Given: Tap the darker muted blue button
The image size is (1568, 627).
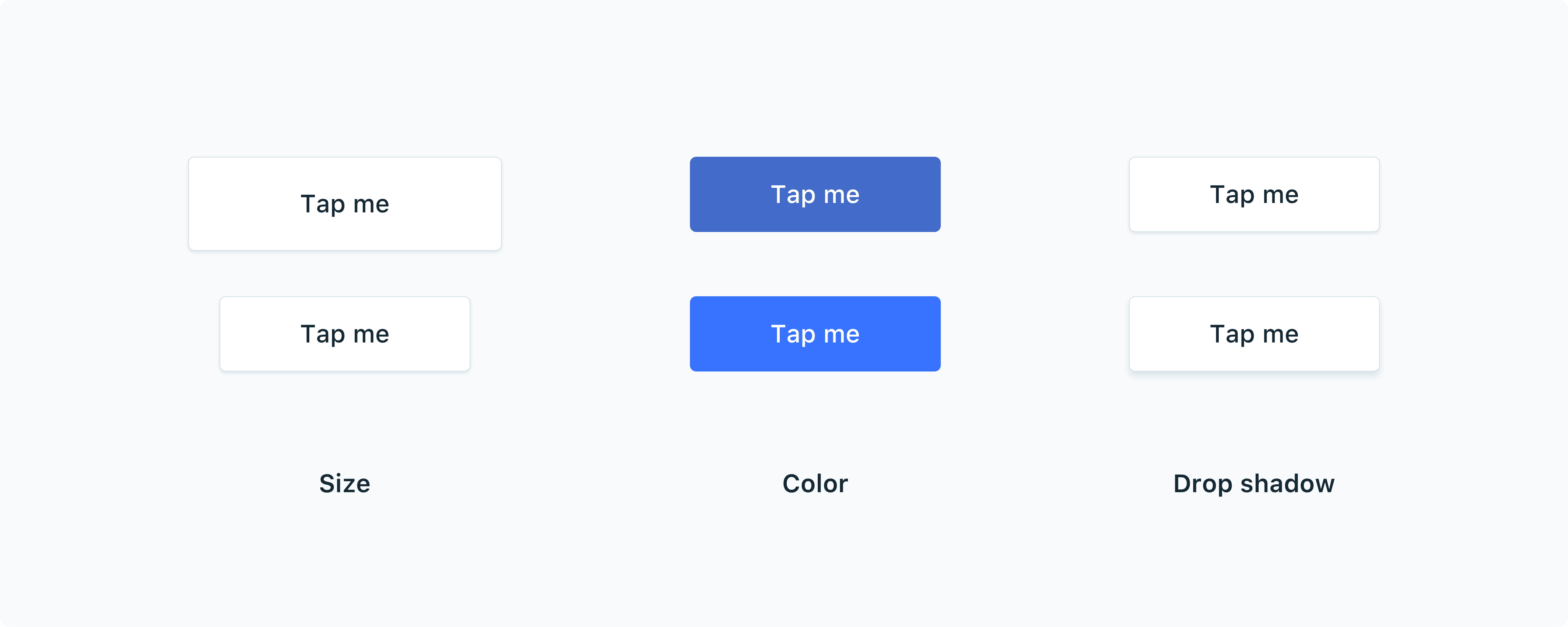Looking at the screenshot, I should pos(815,194).
